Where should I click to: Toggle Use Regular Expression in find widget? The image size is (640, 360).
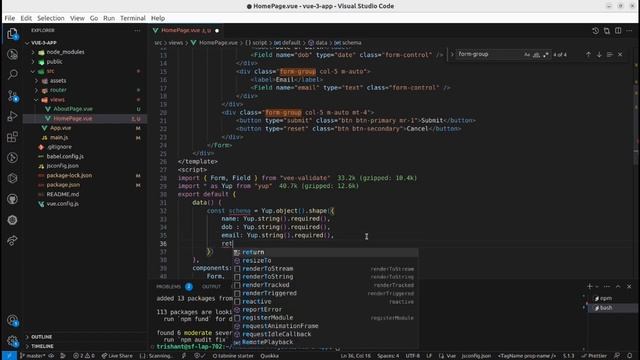(x=546, y=54)
